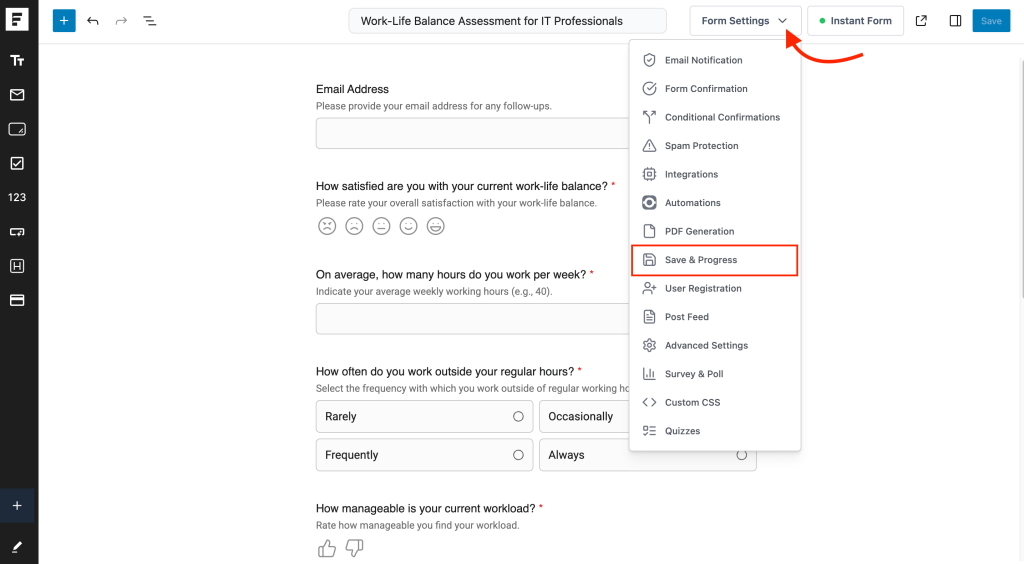This screenshot has height=564, width=1024.
Task: Click the blue add block plus button
Action: [x=64, y=21]
